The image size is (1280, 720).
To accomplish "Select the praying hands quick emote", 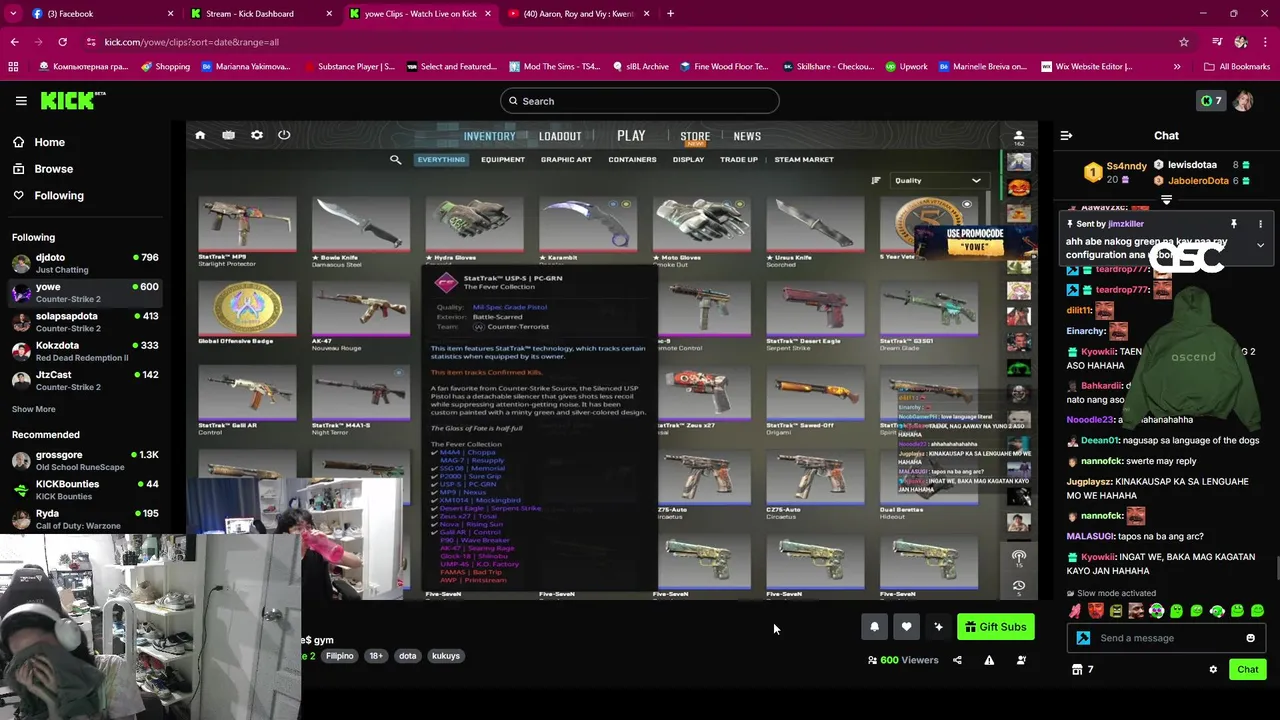I will coord(1075,611).
